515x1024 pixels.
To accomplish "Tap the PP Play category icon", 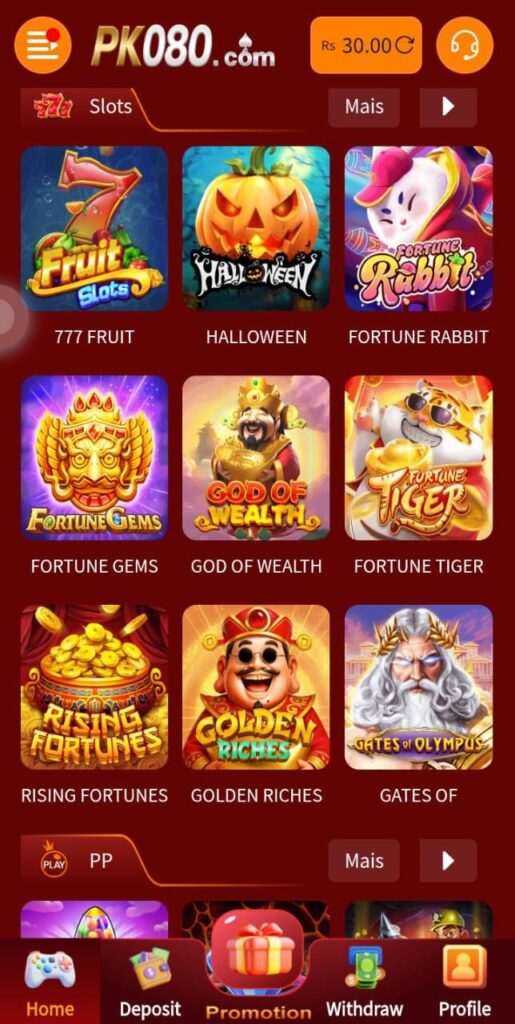I will 54,860.
